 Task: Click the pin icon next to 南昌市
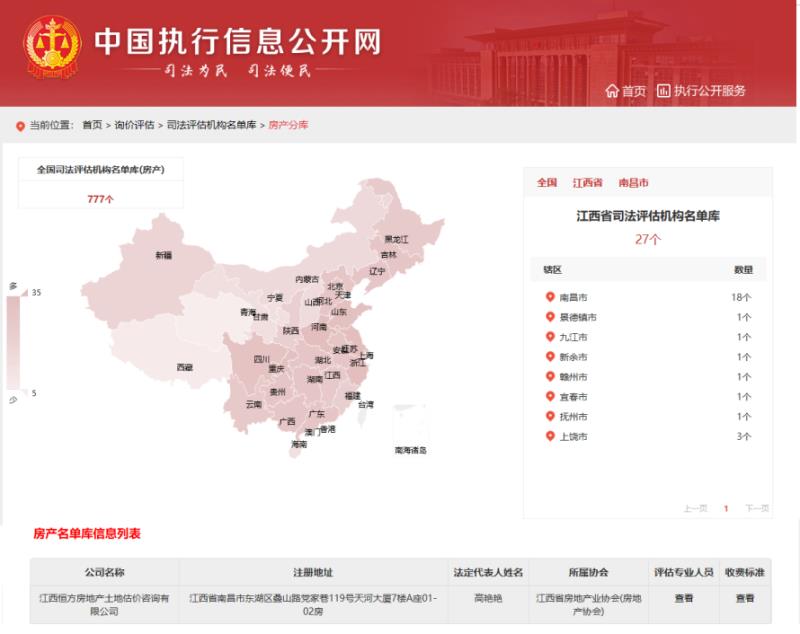[549, 297]
